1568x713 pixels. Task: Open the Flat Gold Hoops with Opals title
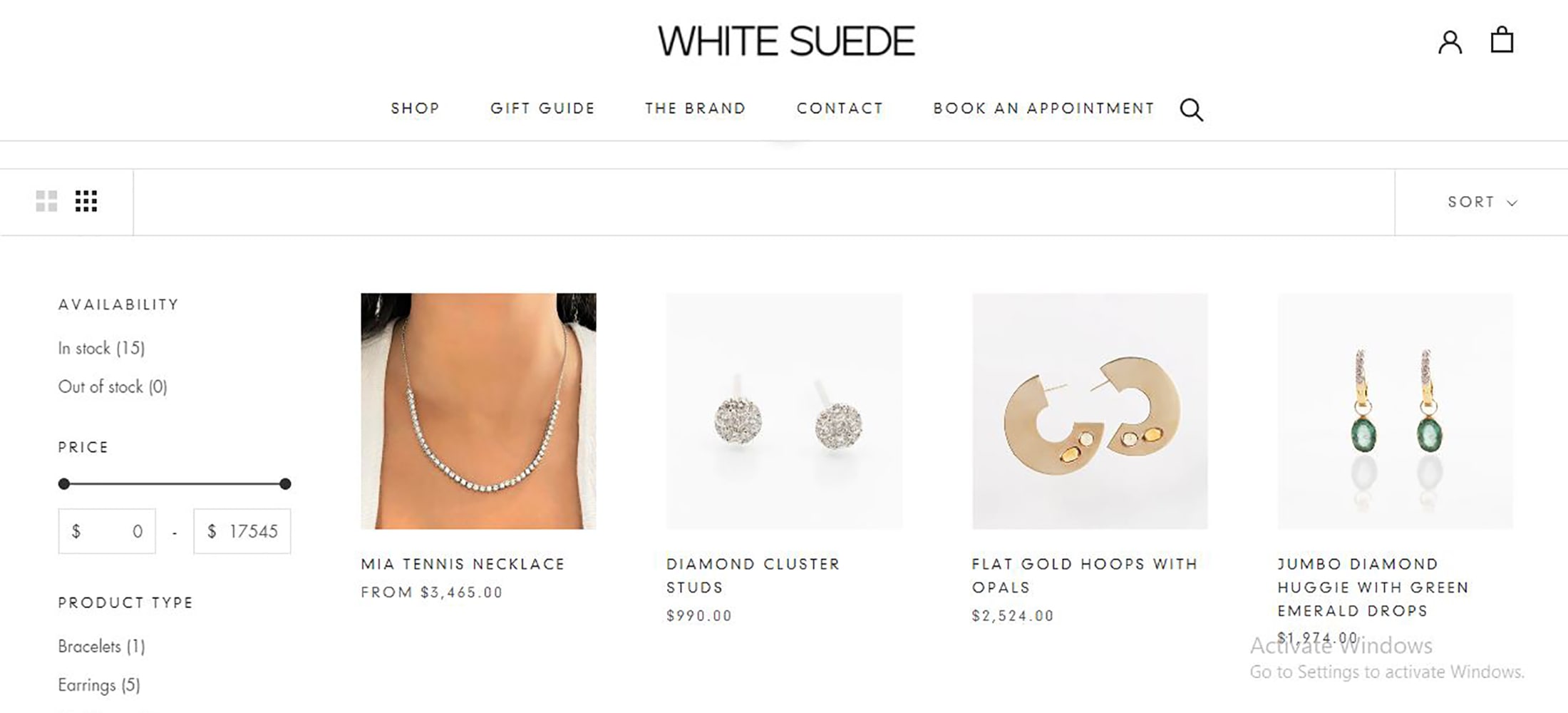tap(1085, 575)
